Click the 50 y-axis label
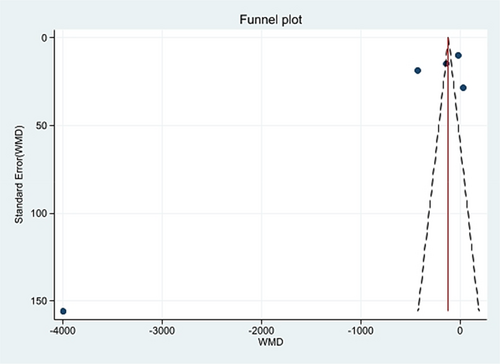 [x=42, y=126]
